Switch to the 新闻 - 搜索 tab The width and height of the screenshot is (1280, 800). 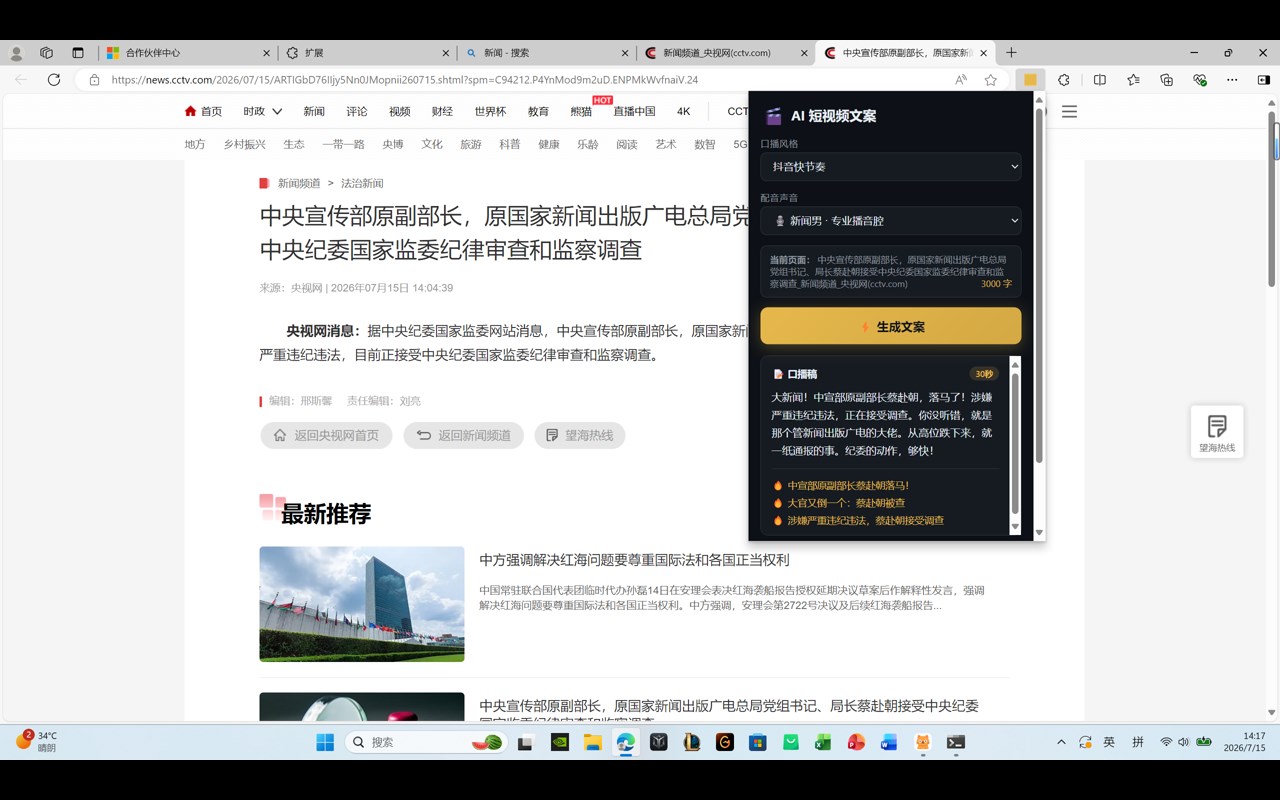click(x=546, y=53)
